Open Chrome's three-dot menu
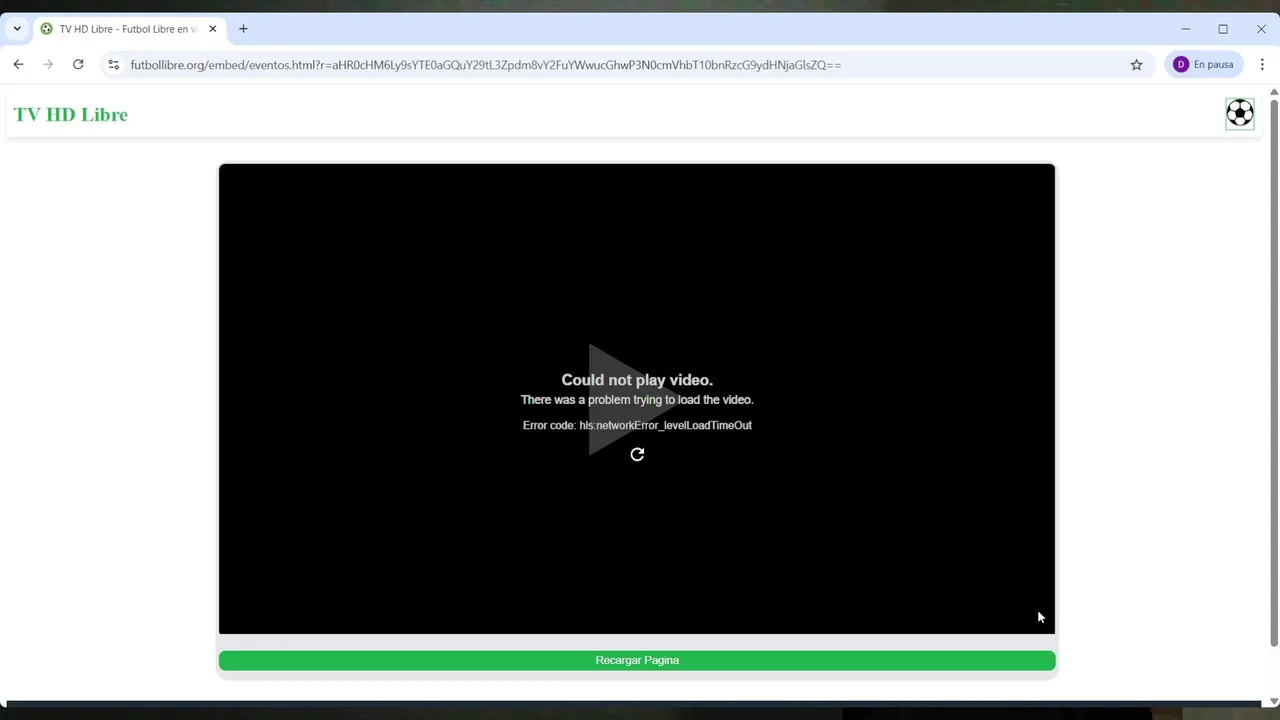The height and width of the screenshot is (720, 1280). (1262, 64)
